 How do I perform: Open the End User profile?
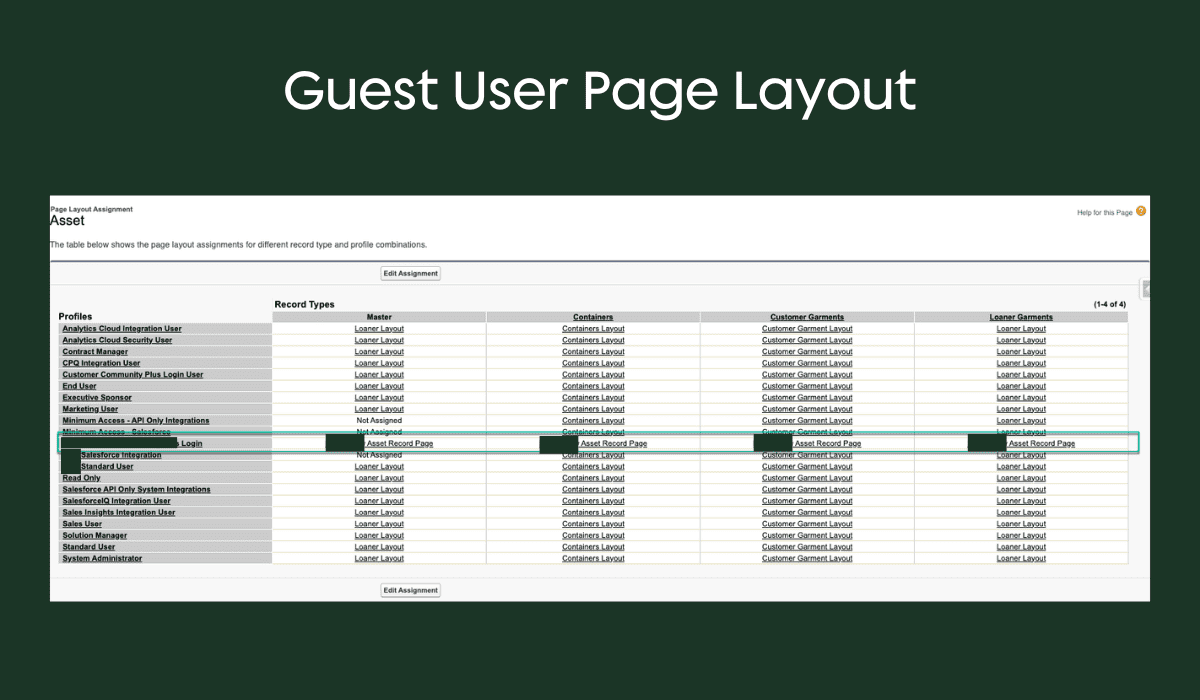78,385
